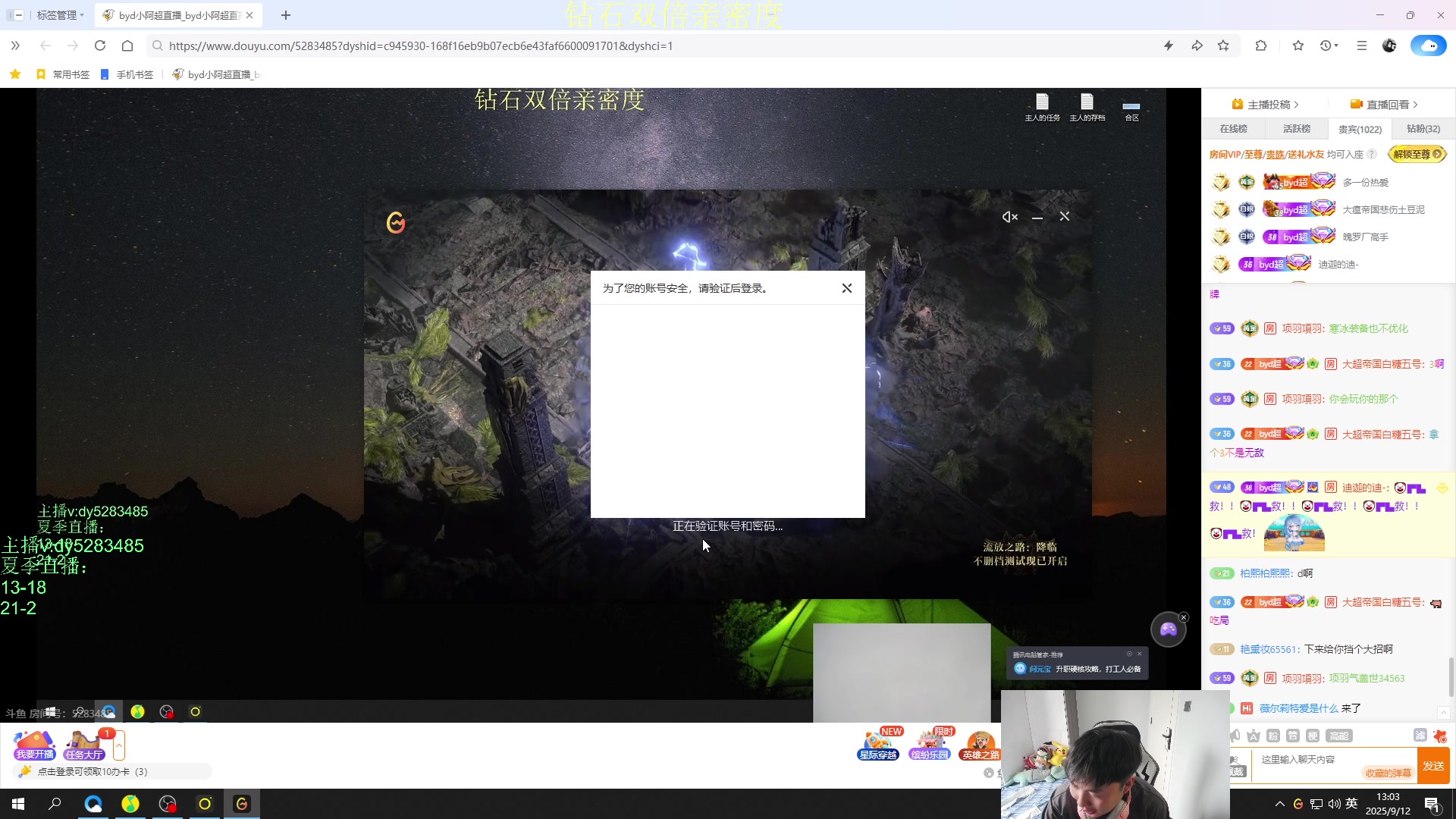Open Windows taskbar search
The height and width of the screenshot is (819, 1456).
coord(55,804)
